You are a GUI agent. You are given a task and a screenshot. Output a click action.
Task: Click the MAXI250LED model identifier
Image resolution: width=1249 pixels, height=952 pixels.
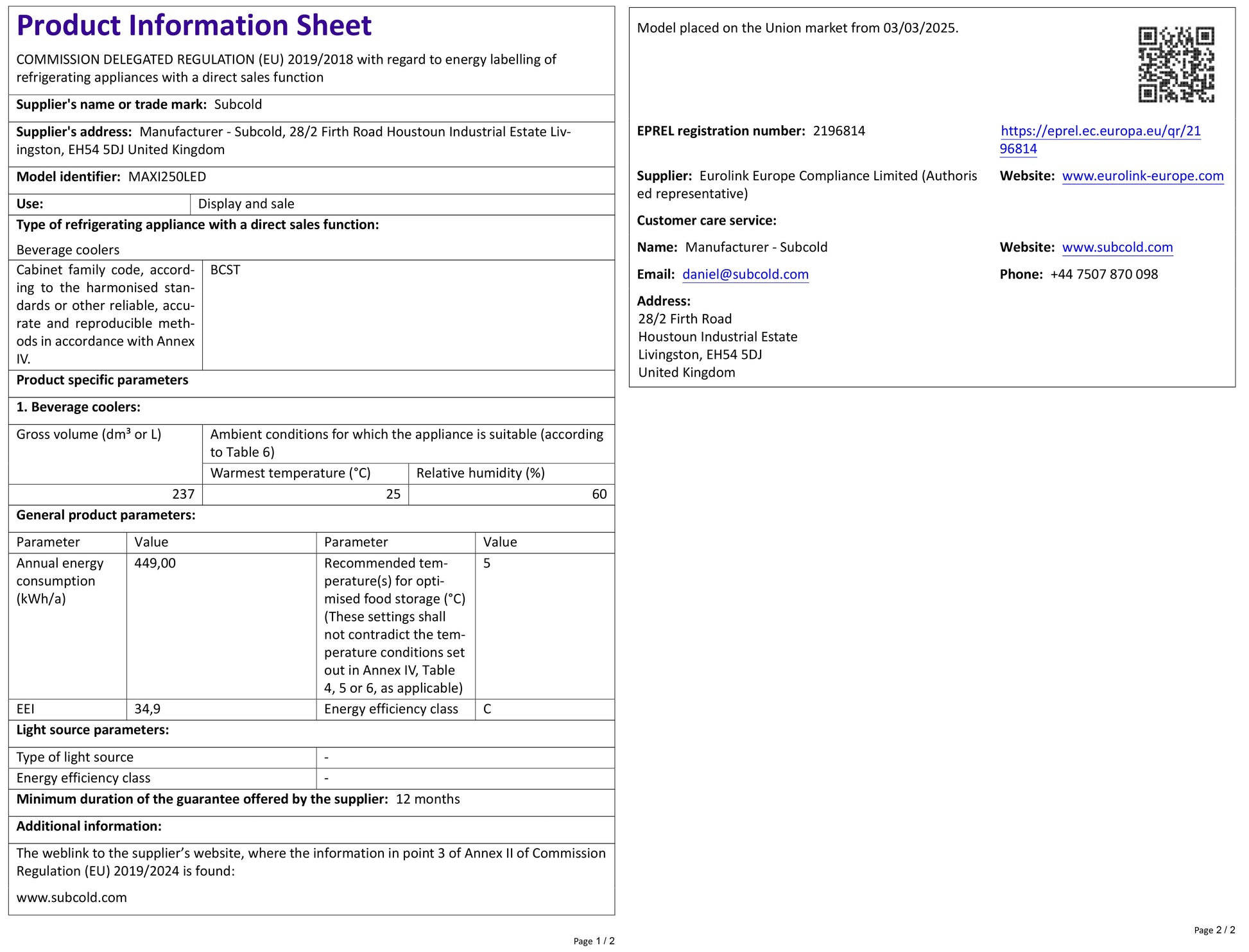[x=167, y=177]
